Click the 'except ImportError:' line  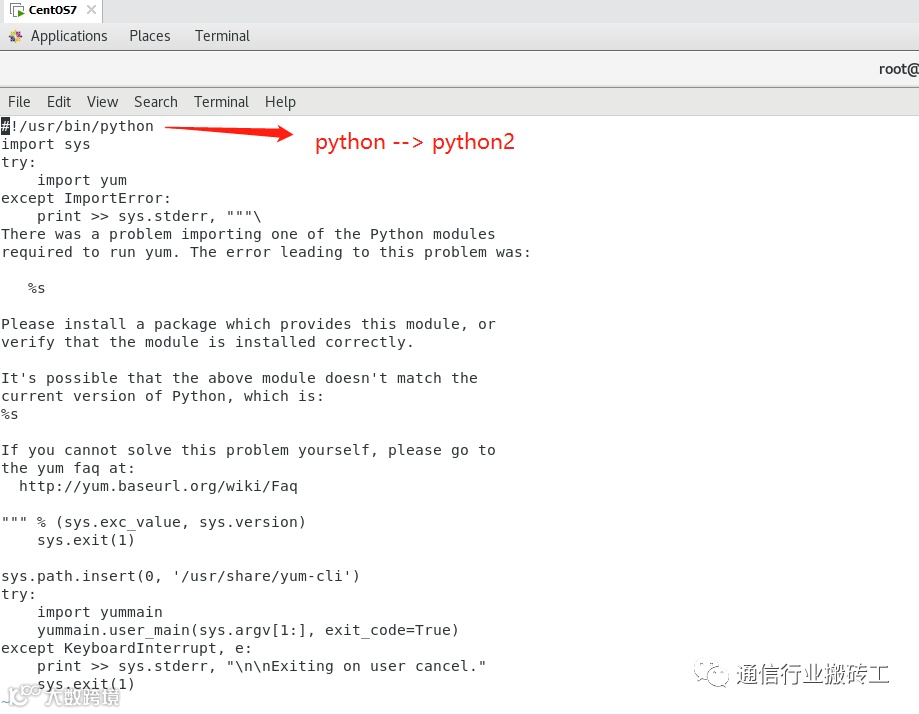pos(86,198)
